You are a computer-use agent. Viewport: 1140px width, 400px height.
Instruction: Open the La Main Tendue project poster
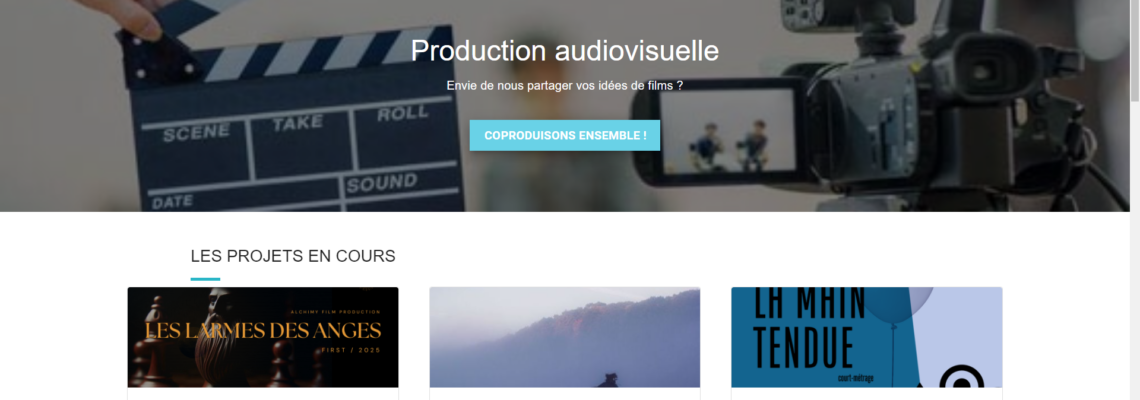coord(867,337)
